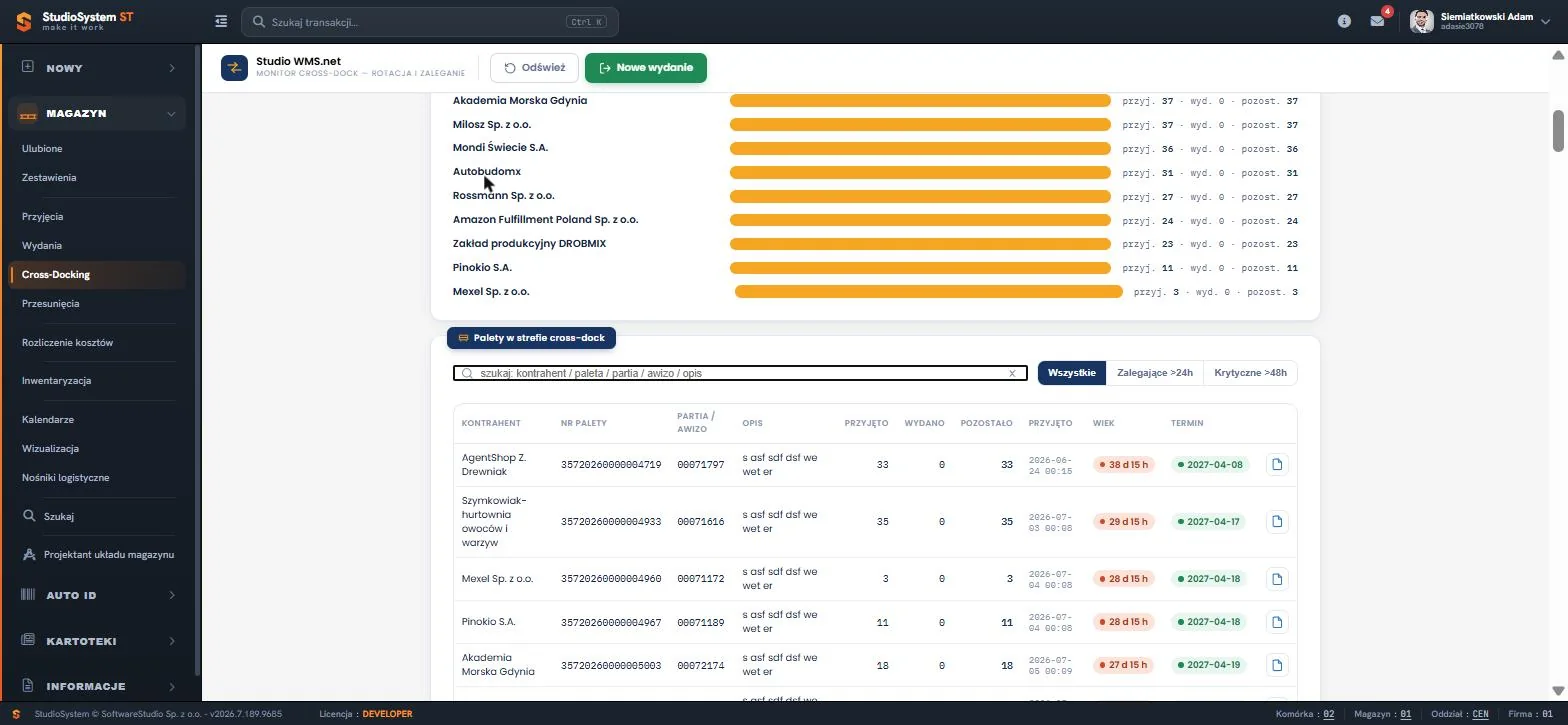Click the Pinokio S.A. rotation bar
The image size is (1568, 725).
pos(920,268)
